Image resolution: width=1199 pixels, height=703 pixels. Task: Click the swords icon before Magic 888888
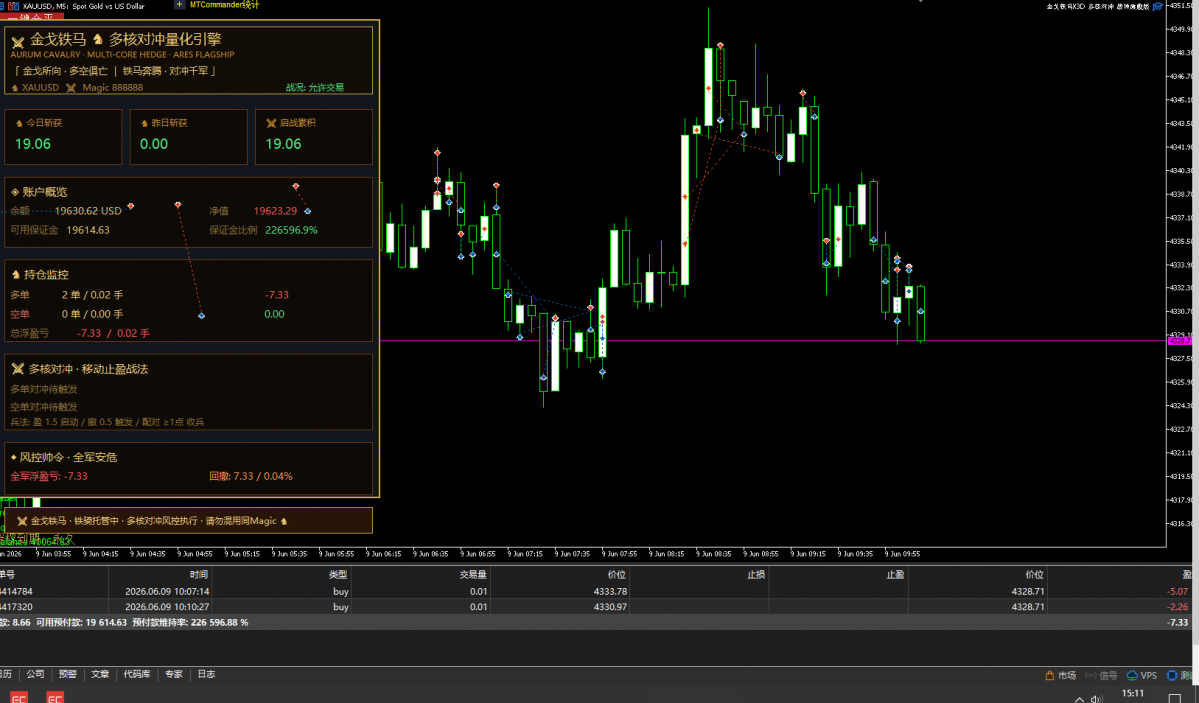pyautogui.click(x=71, y=88)
